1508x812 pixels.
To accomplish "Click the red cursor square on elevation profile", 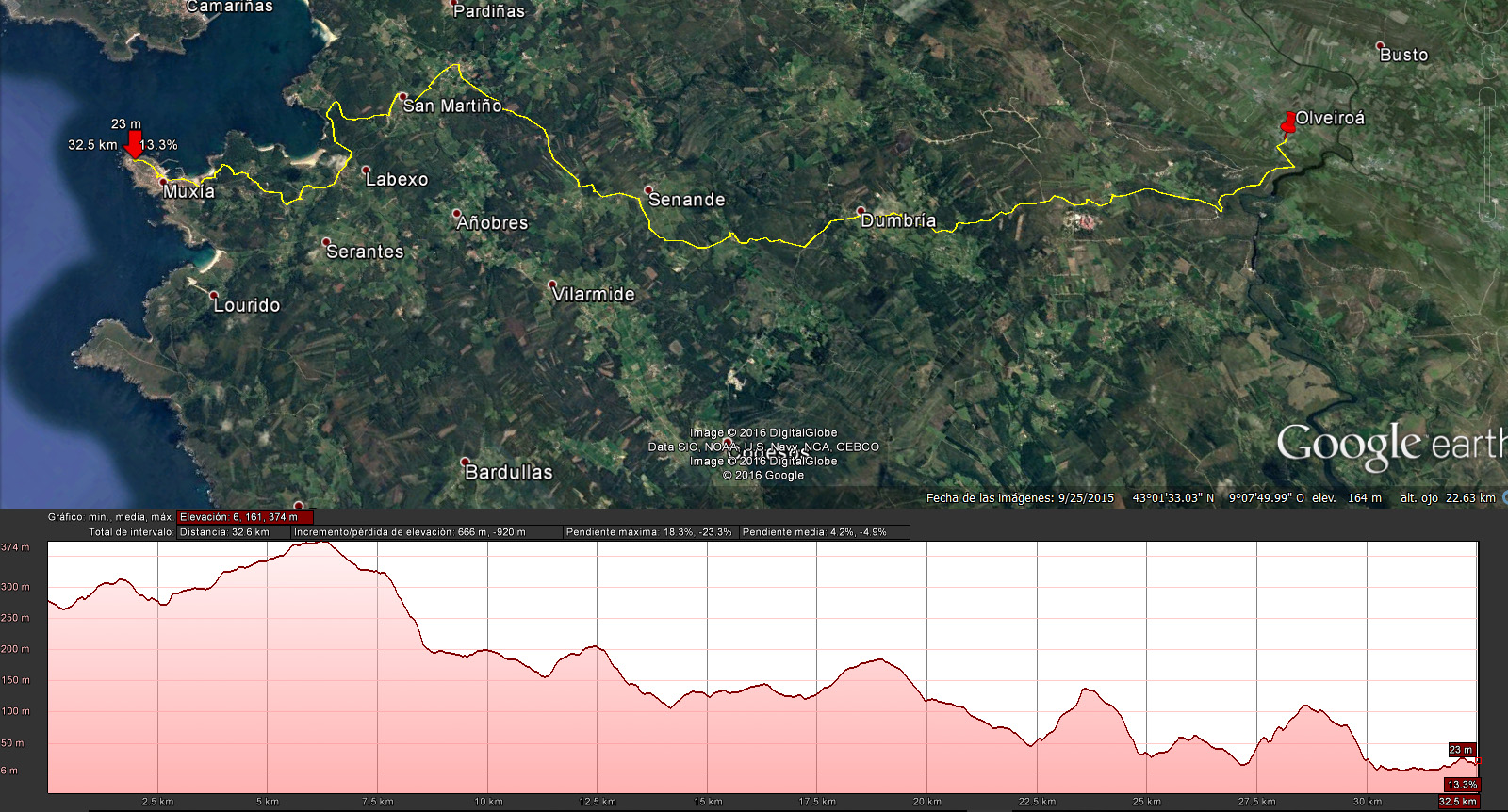I will pos(1477,761).
